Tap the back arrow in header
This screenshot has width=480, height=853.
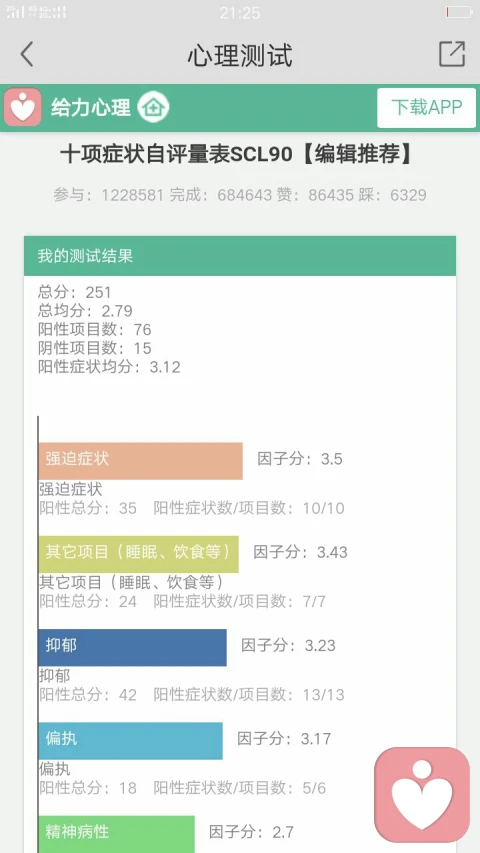point(27,54)
